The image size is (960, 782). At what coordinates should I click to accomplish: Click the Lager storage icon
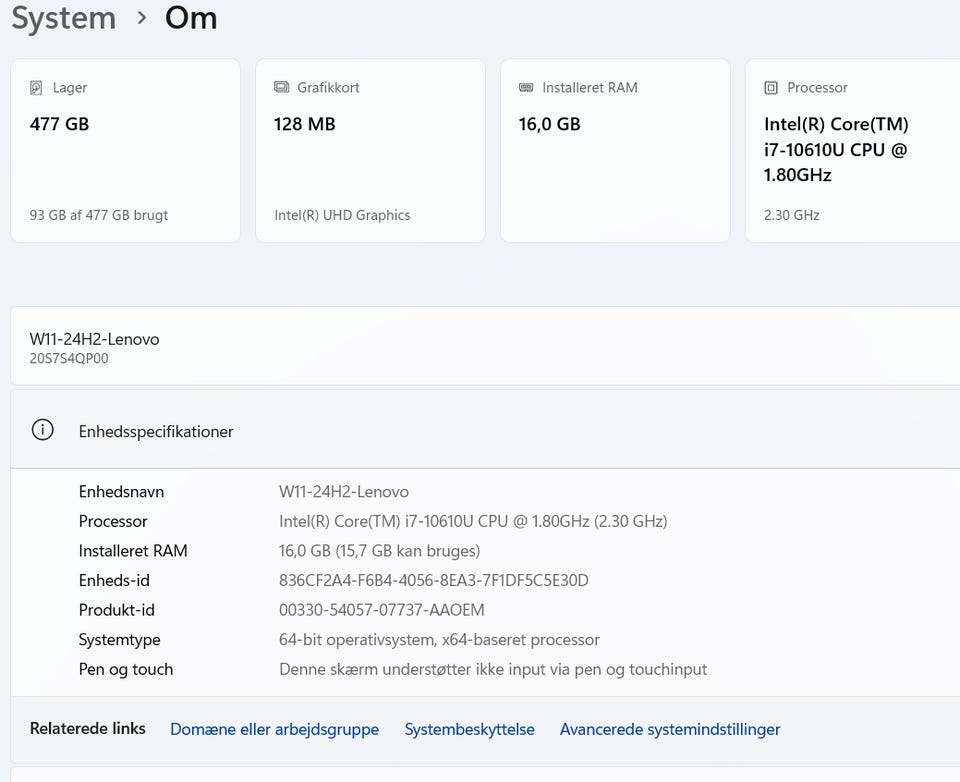37,88
